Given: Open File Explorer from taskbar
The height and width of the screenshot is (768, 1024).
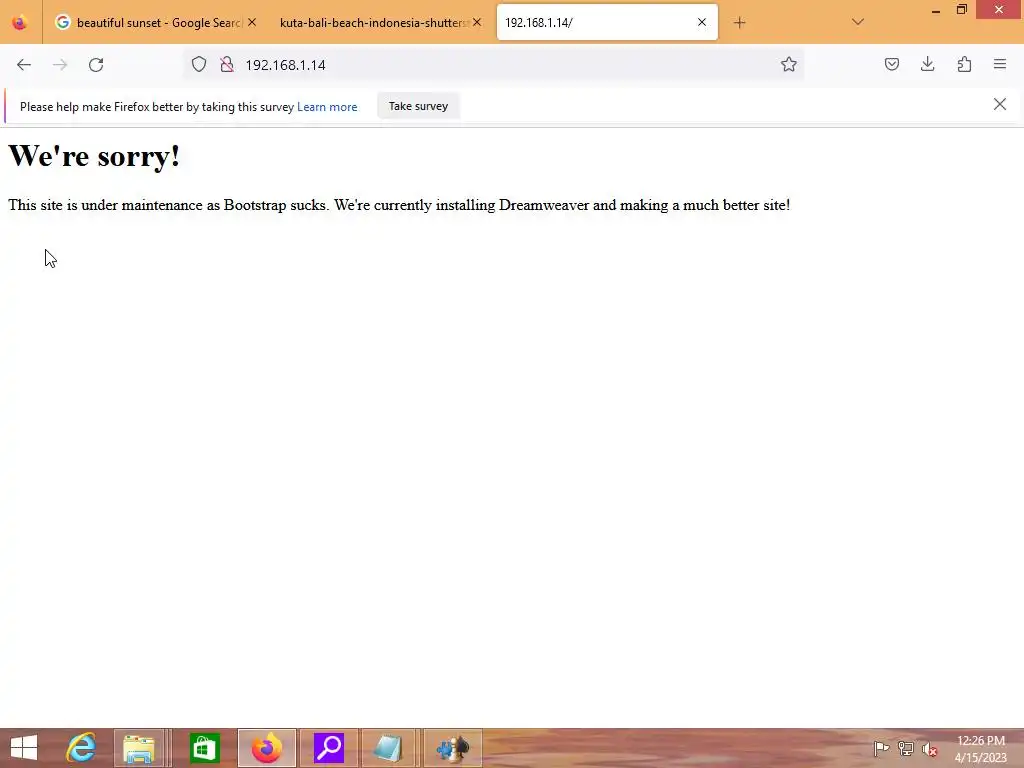Looking at the screenshot, I should point(139,748).
